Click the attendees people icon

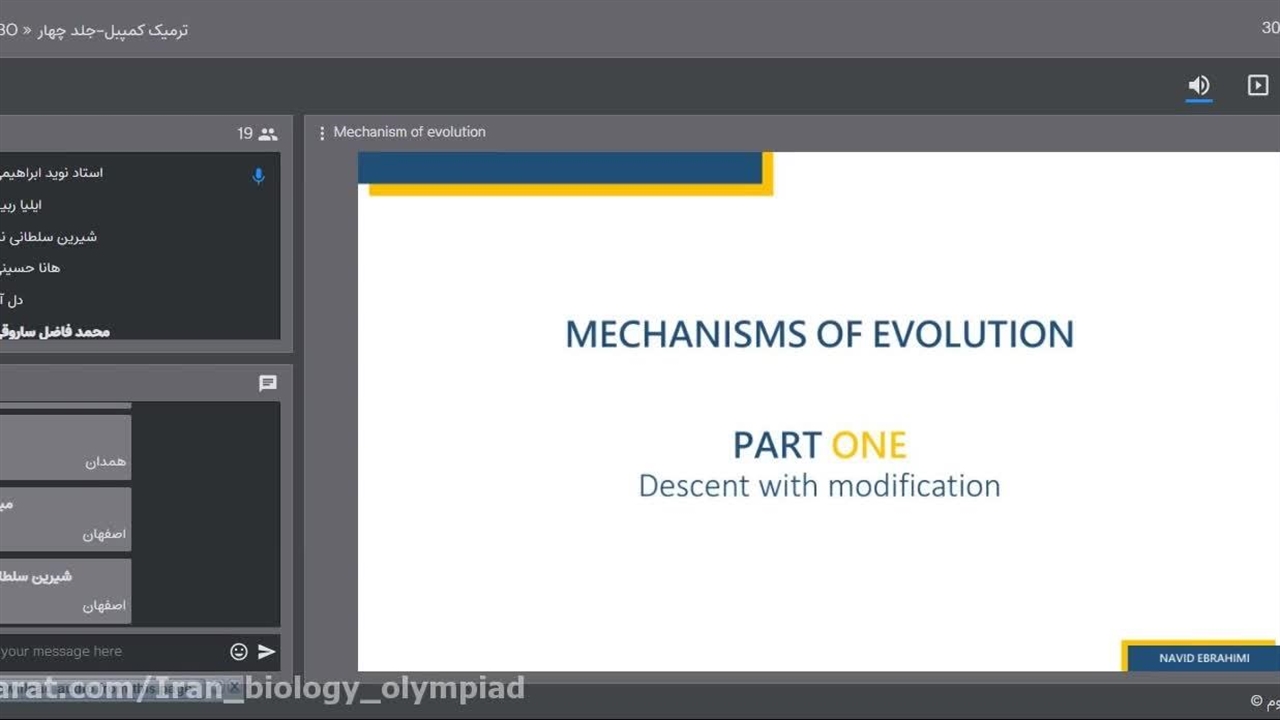coord(268,134)
